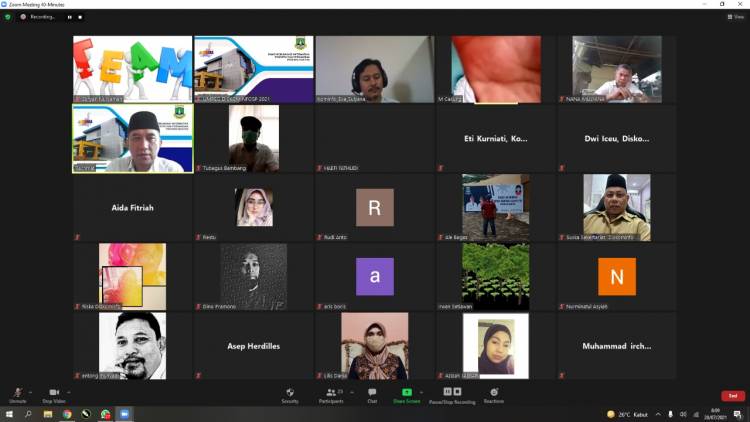Click the brown R avatar of Rudi Anto
This screenshot has width=750, height=422.
point(375,207)
